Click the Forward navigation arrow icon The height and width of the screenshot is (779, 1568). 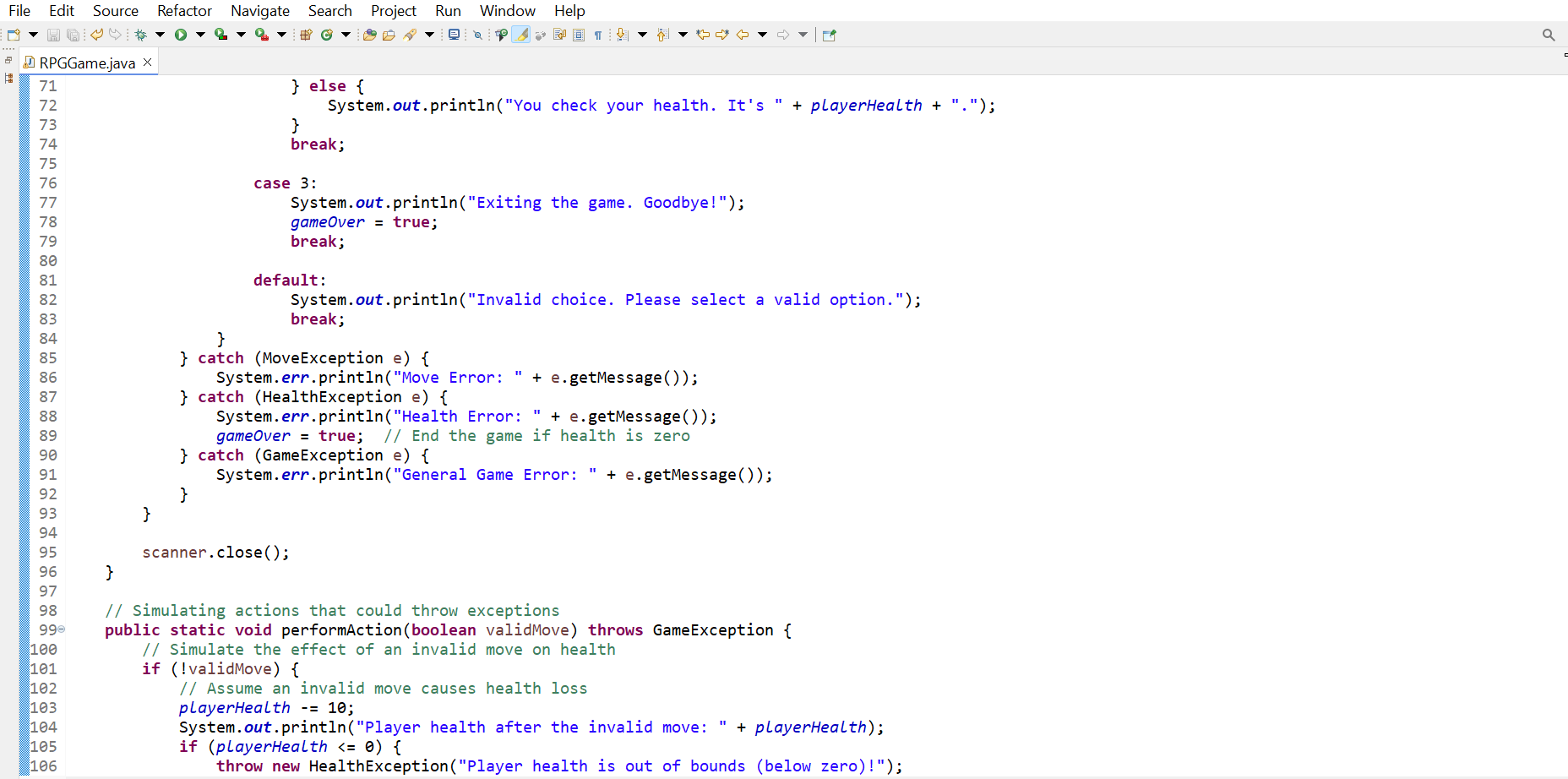(783, 35)
